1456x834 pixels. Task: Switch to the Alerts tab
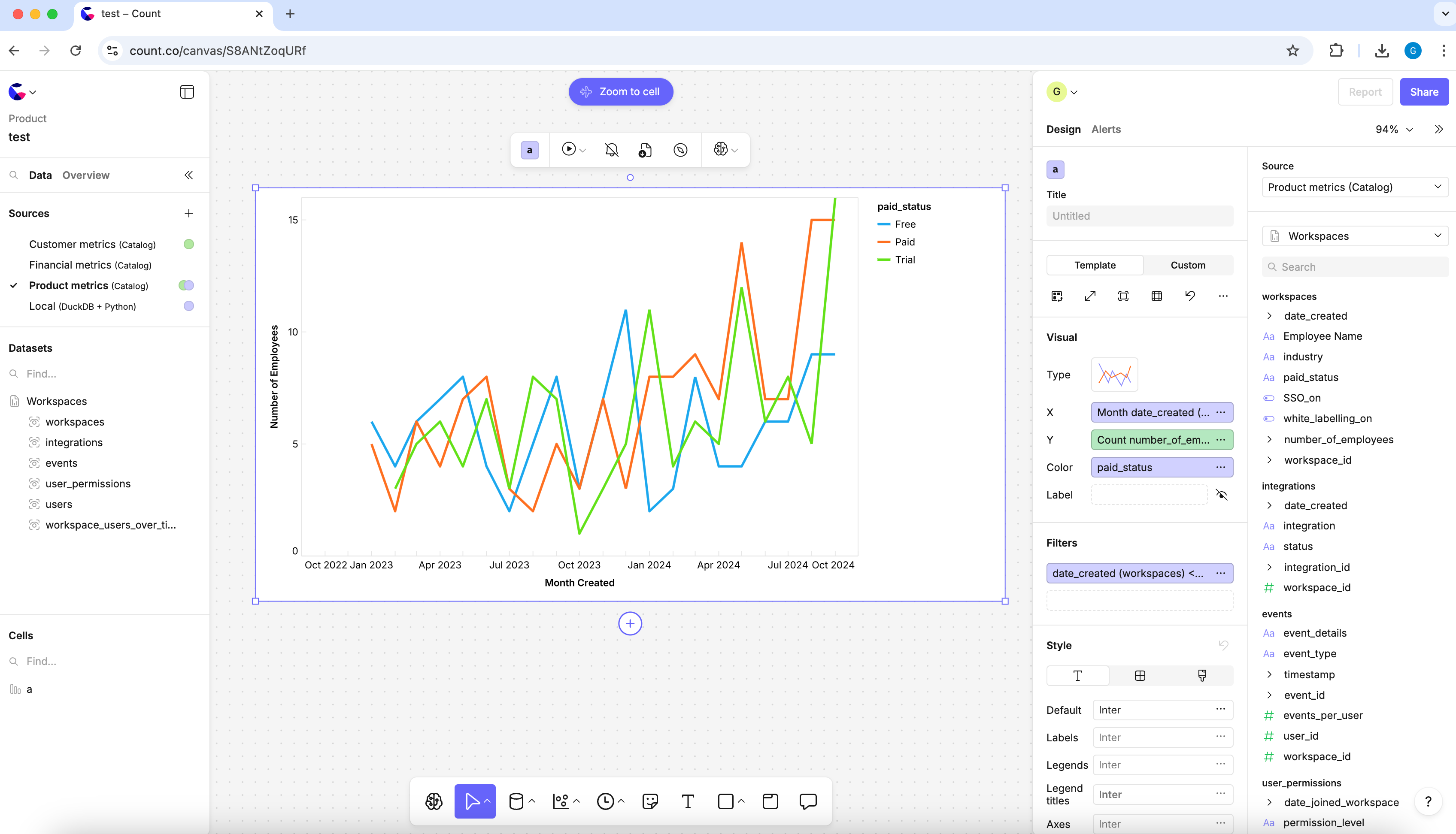click(1105, 130)
